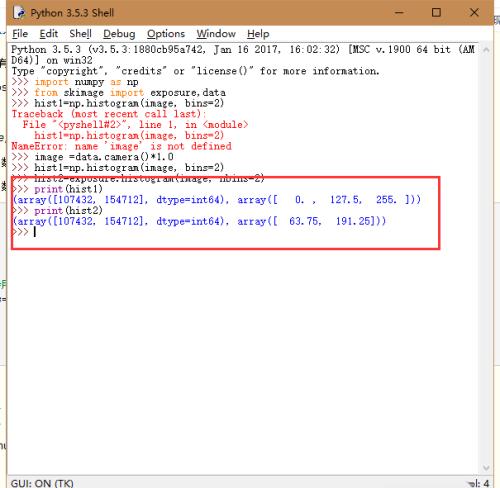Click the 'File "<pyshell#2>", line 1' traceback line

(x=135, y=125)
